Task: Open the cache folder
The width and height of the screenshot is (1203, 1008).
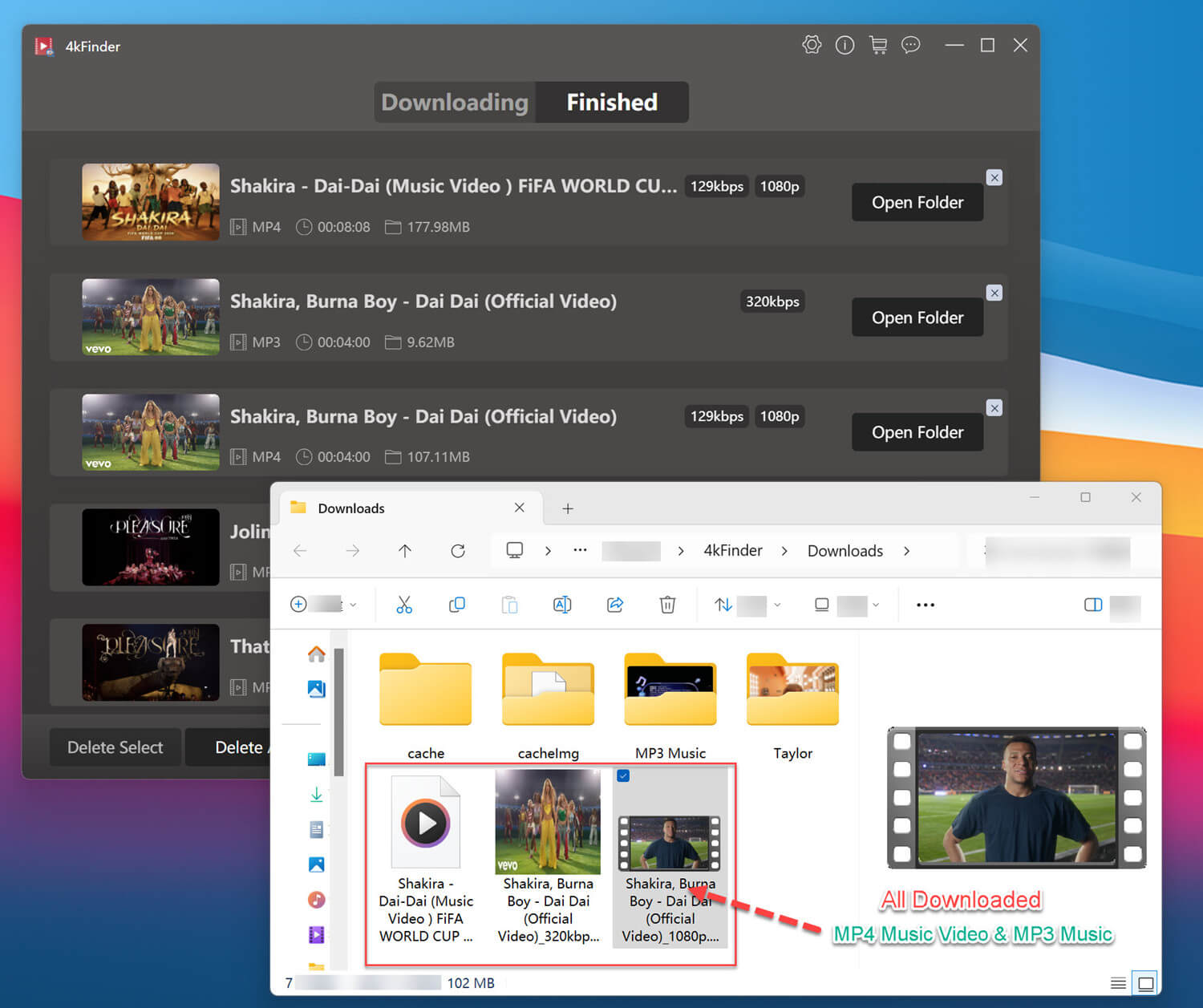Action: (426, 706)
